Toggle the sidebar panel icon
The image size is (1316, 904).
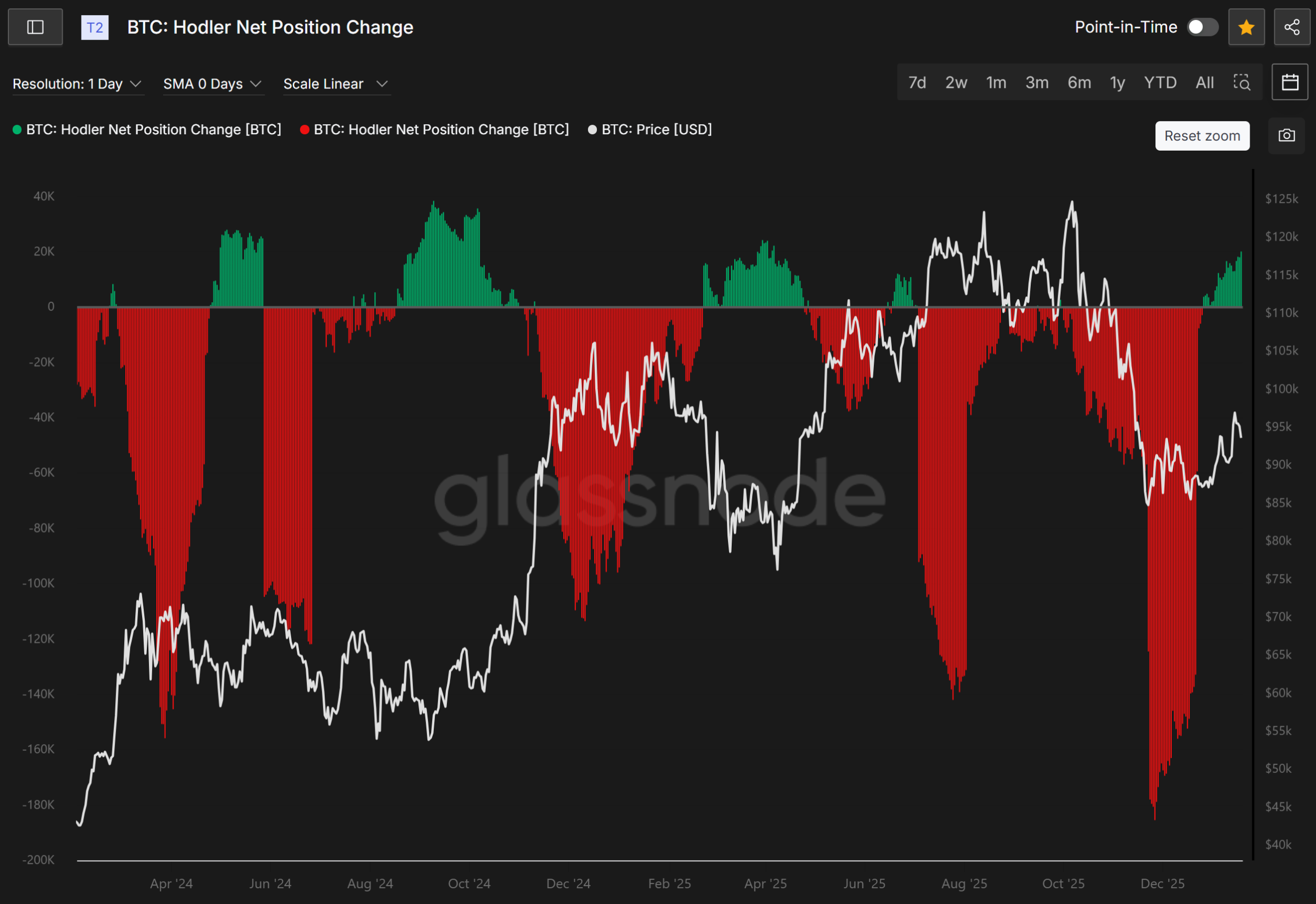tap(35, 27)
